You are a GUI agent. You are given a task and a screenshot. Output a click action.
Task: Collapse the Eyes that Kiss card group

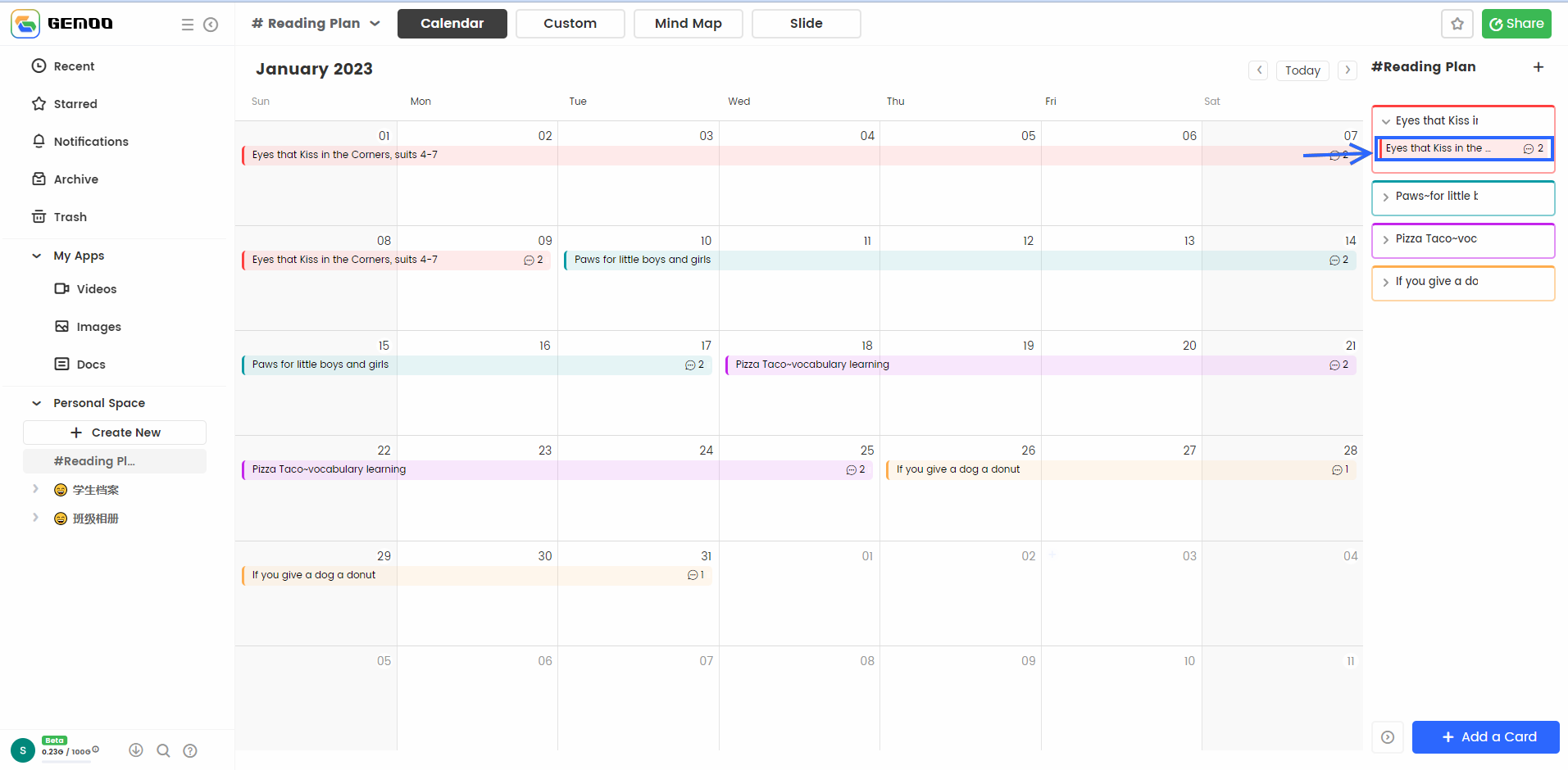pyautogui.click(x=1386, y=121)
